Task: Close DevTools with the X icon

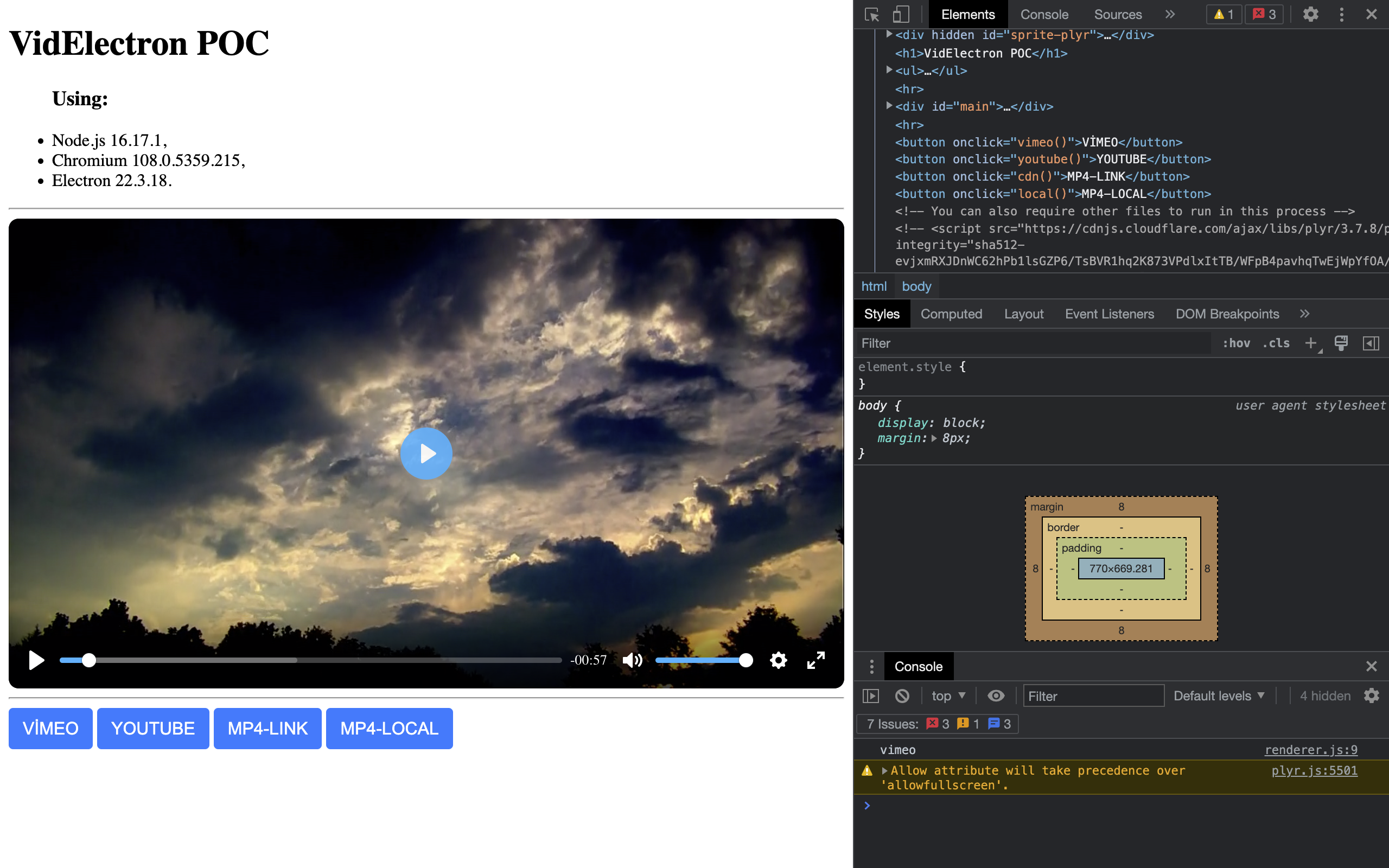Action: click(x=1371, y=14)
